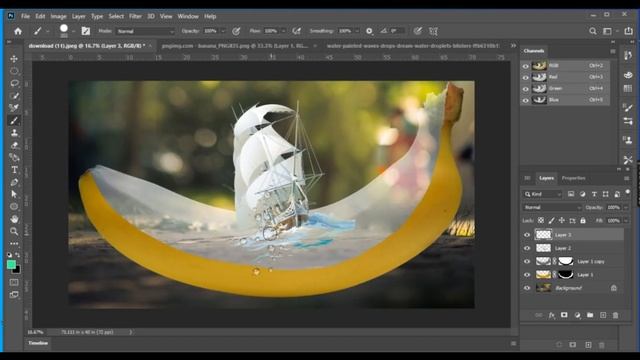Click the black background color swatch
The width and height of the screenshot is (640, 360).
(17, 270)
